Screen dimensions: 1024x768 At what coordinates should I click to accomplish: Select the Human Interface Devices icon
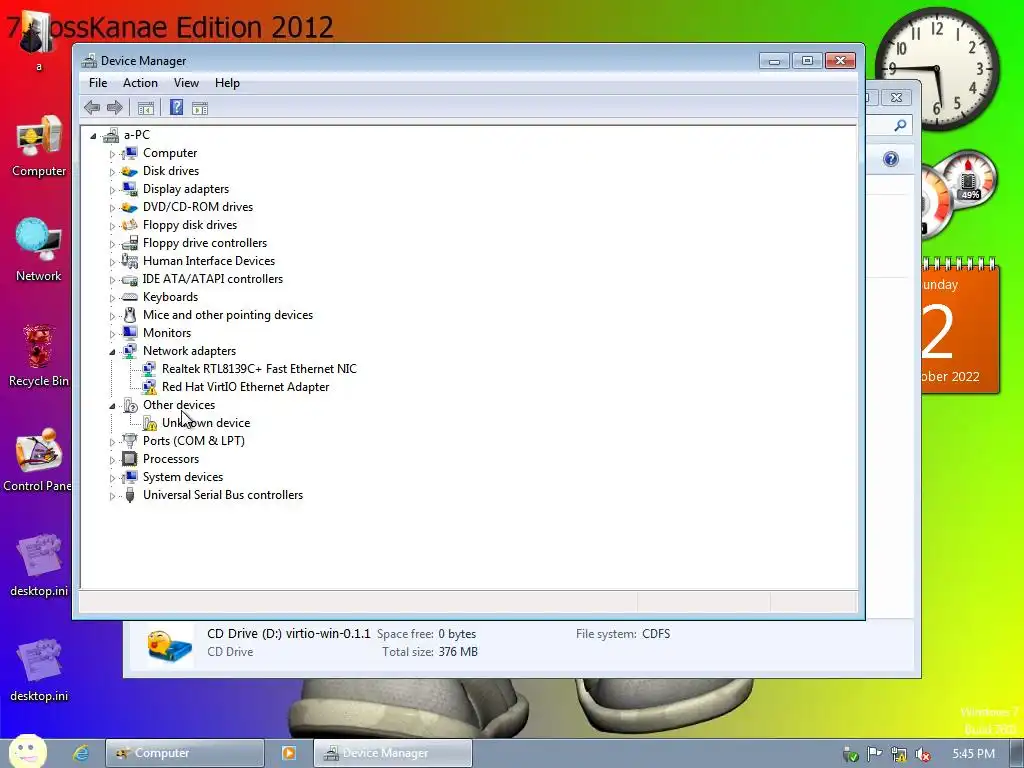(x=130, y=261)
